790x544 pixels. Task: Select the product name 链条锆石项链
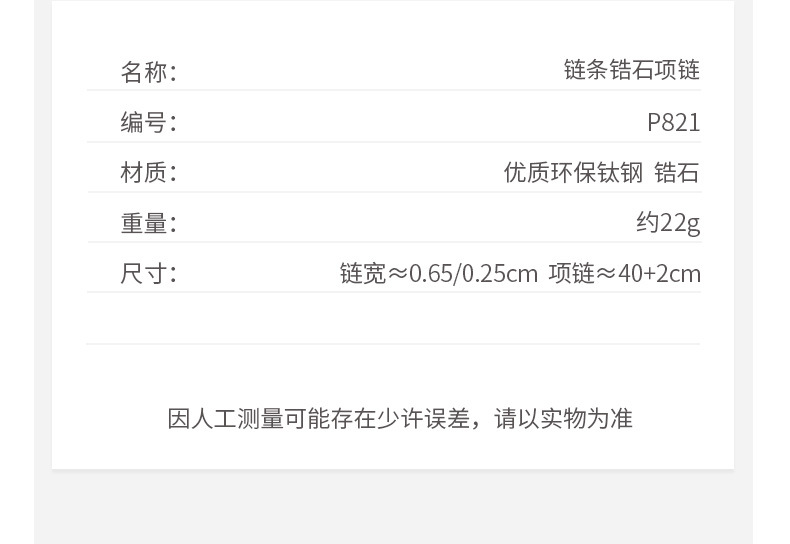[631, 70]
